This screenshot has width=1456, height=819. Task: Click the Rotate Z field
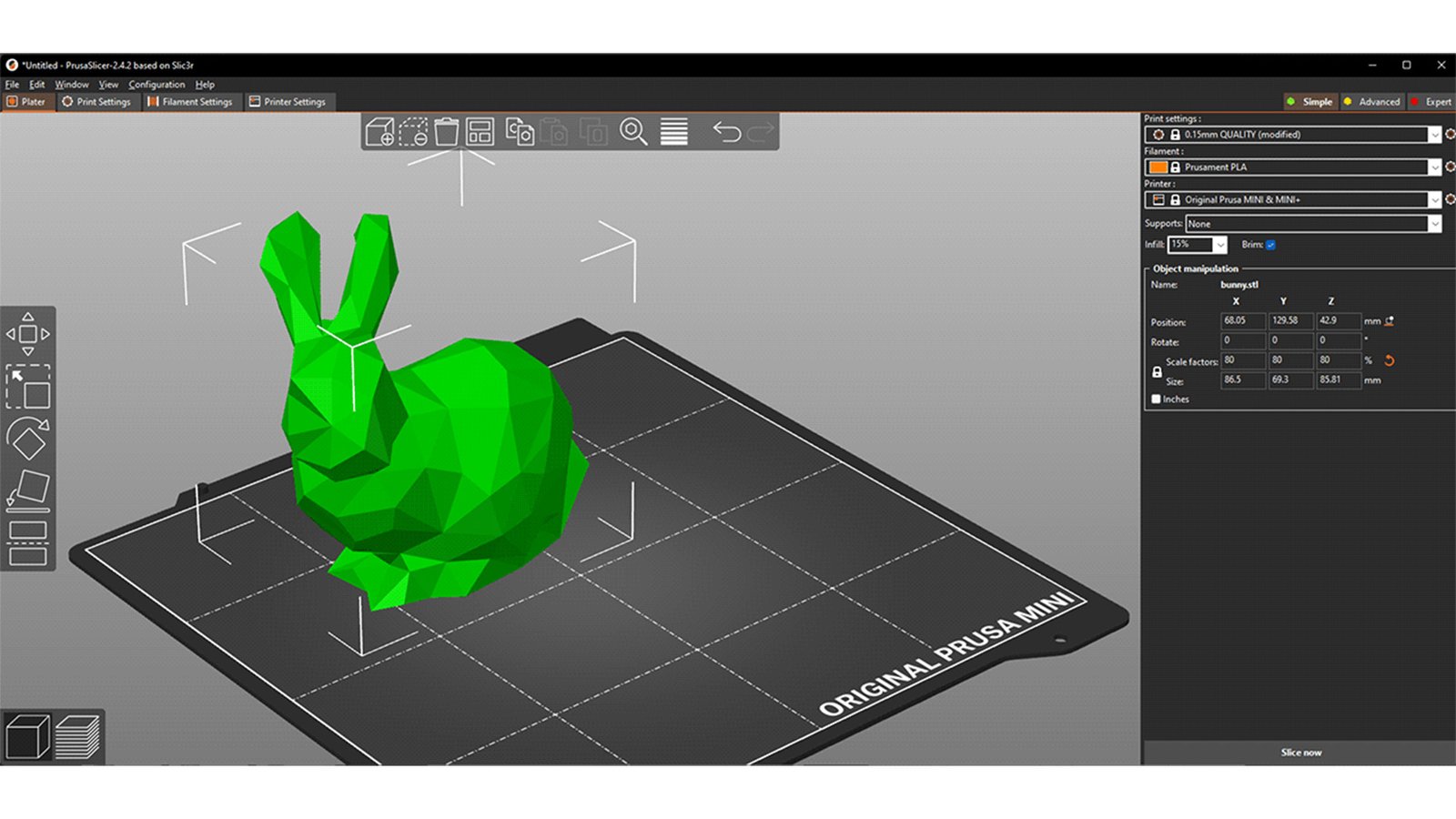coord(1339,340)
